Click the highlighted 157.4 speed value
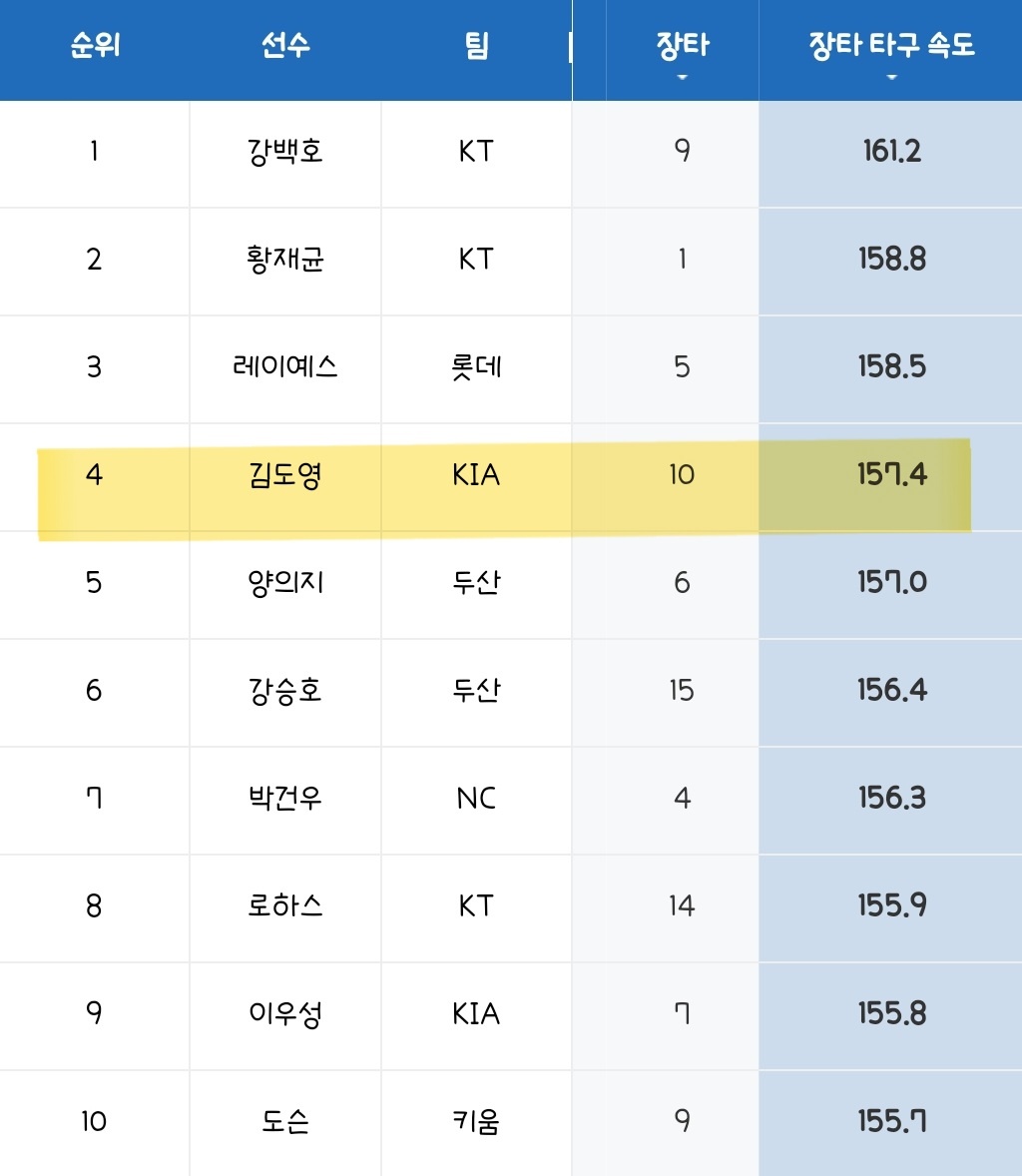 (x=891, y=475)
